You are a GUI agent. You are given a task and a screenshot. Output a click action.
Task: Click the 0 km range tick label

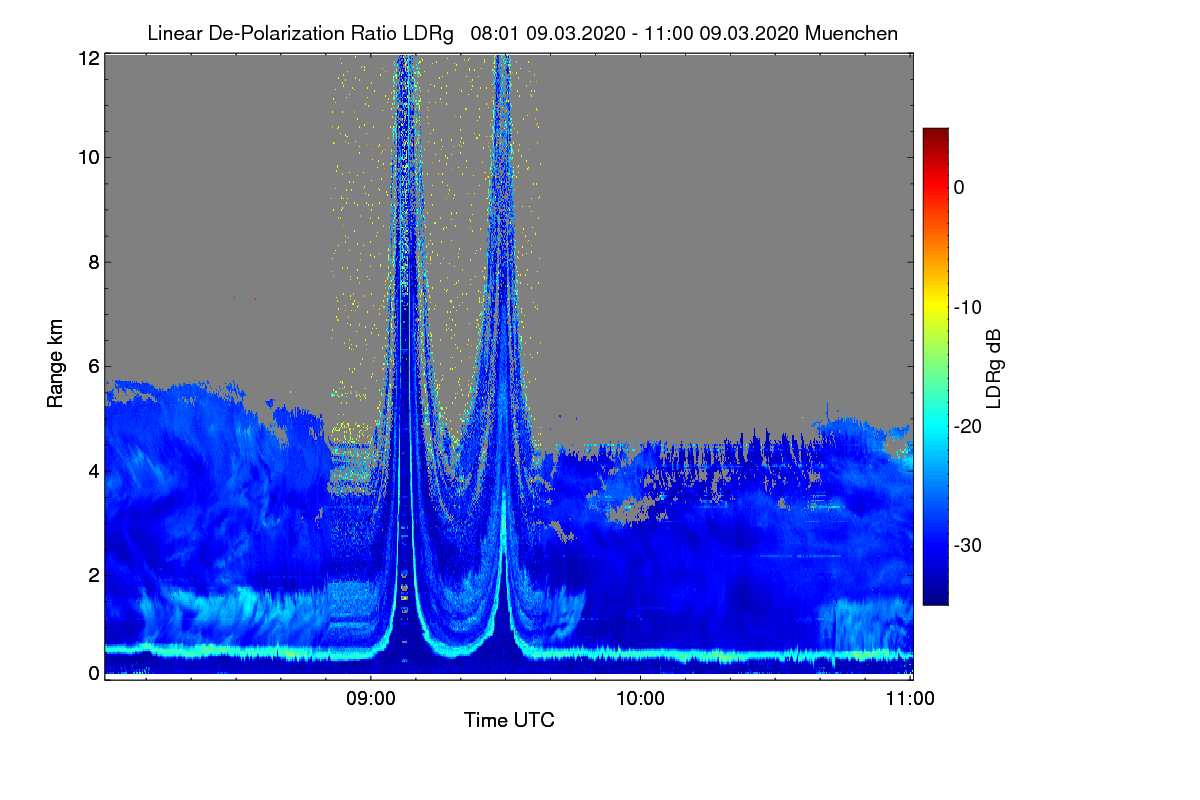[93, 673]
